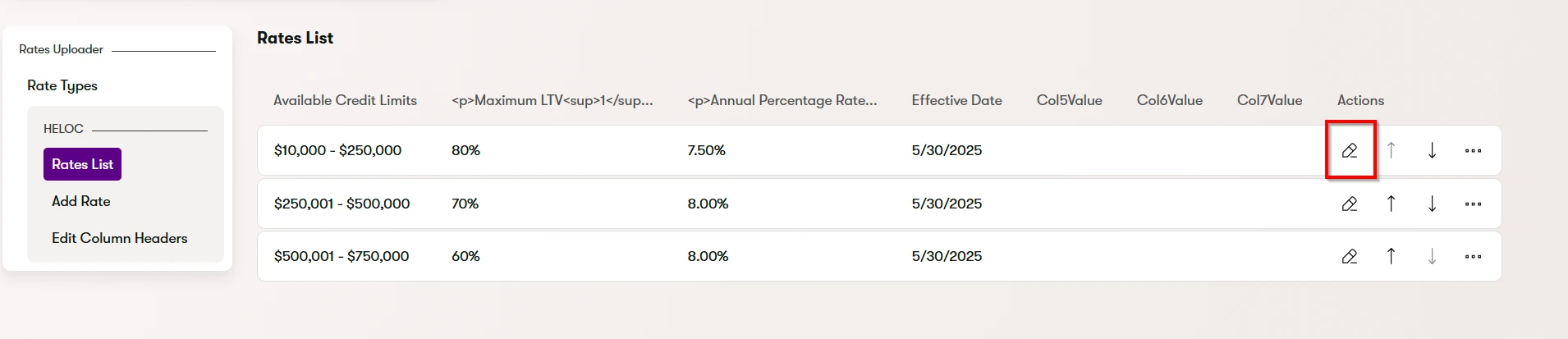
Task: Open more options for $250,001 - $500,000 row
Action: (x=1473, y=204)
